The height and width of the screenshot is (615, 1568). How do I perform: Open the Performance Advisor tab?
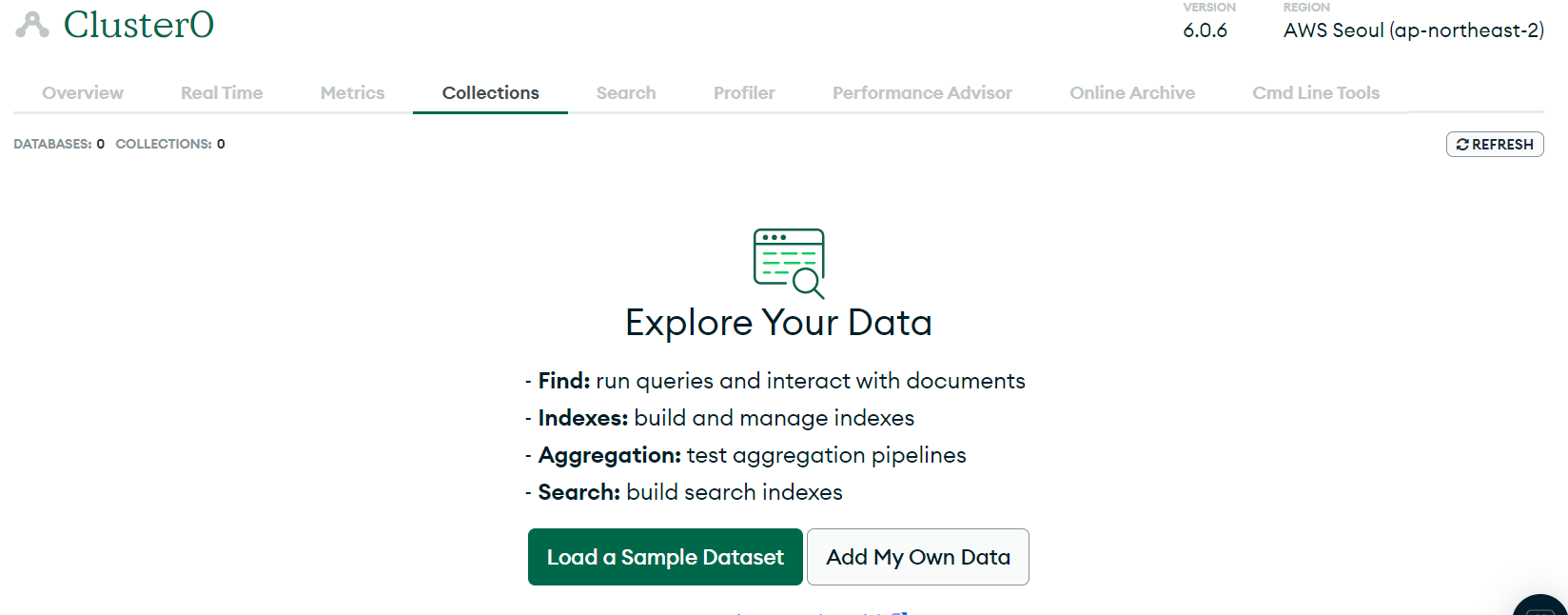[x=922, y=92]
